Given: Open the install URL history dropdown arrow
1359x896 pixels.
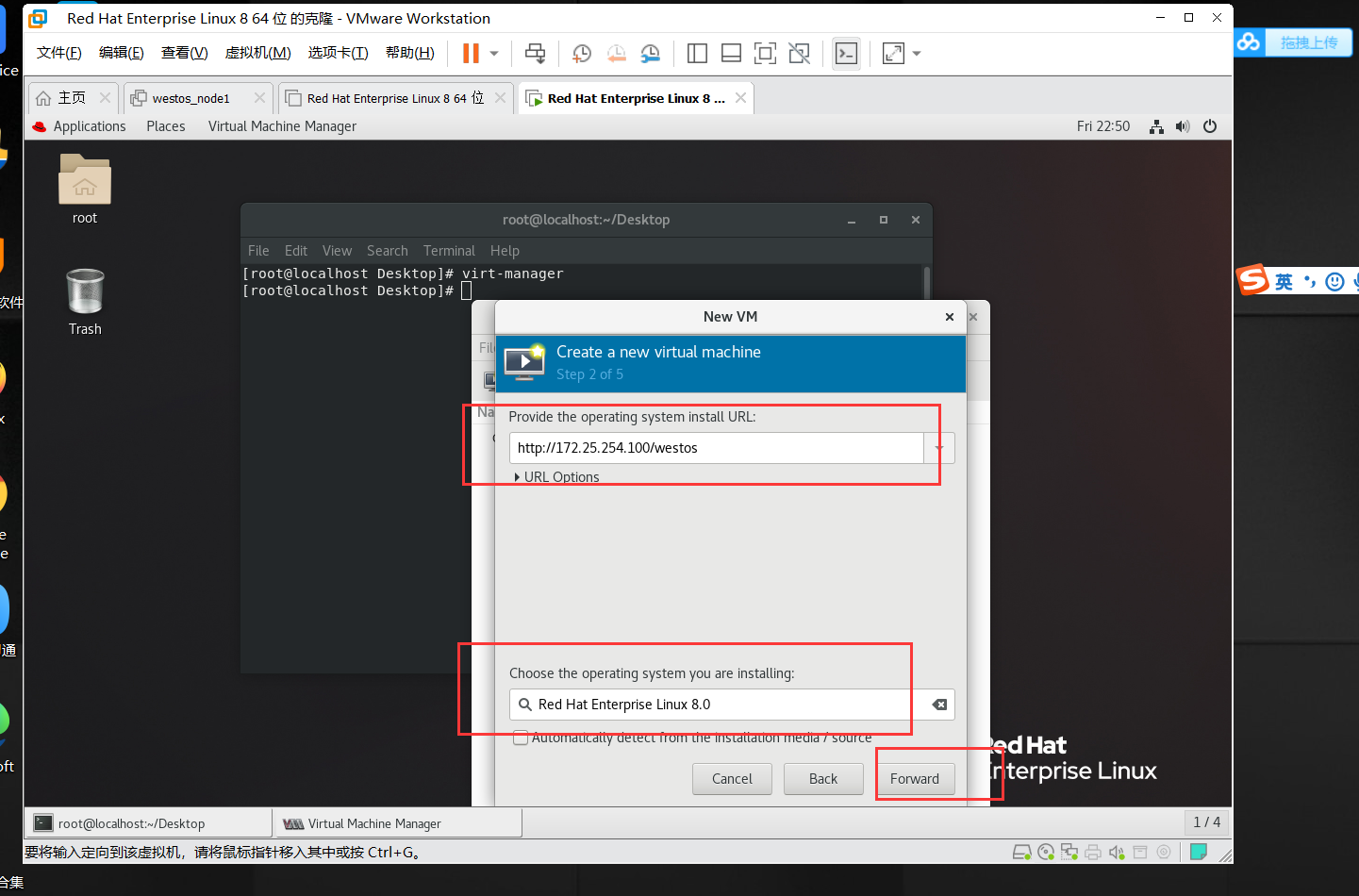Looking at the screenshot, I should [x=939, y=448].
